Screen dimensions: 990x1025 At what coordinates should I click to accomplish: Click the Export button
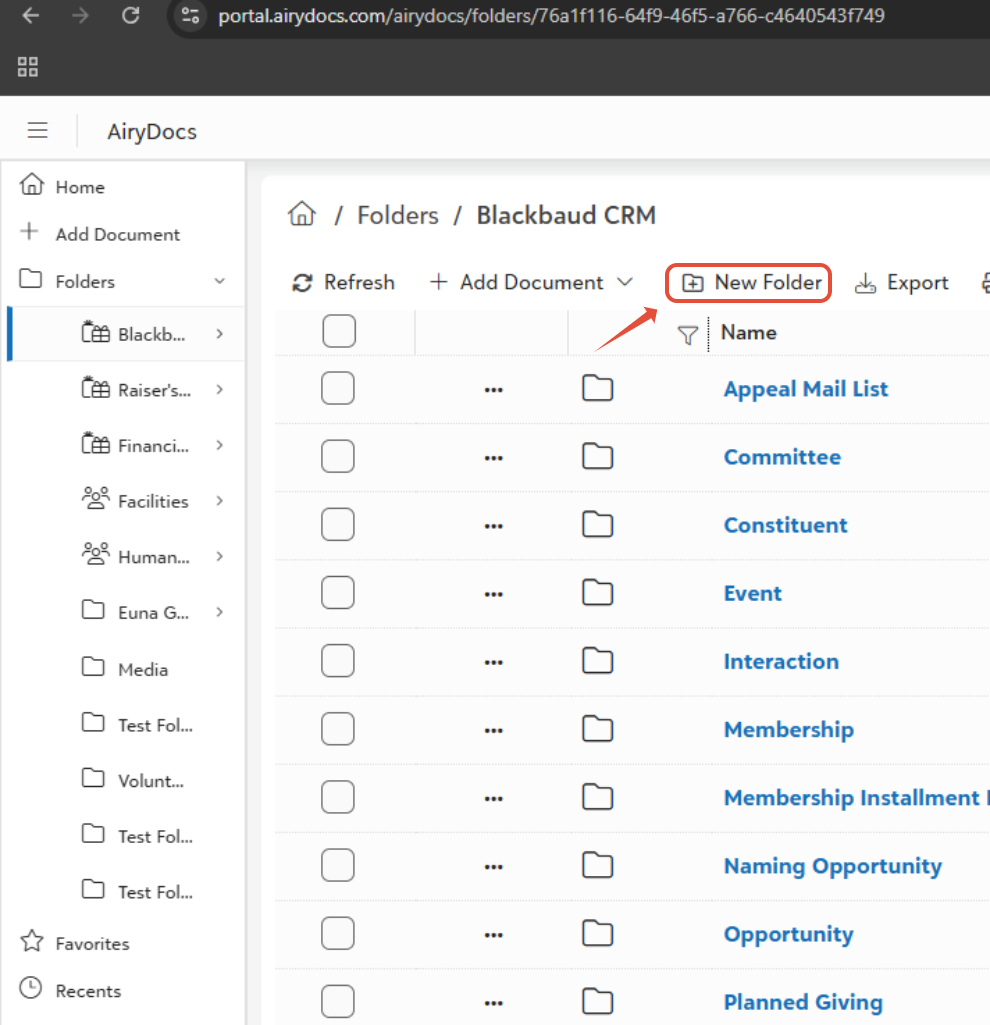902,282
